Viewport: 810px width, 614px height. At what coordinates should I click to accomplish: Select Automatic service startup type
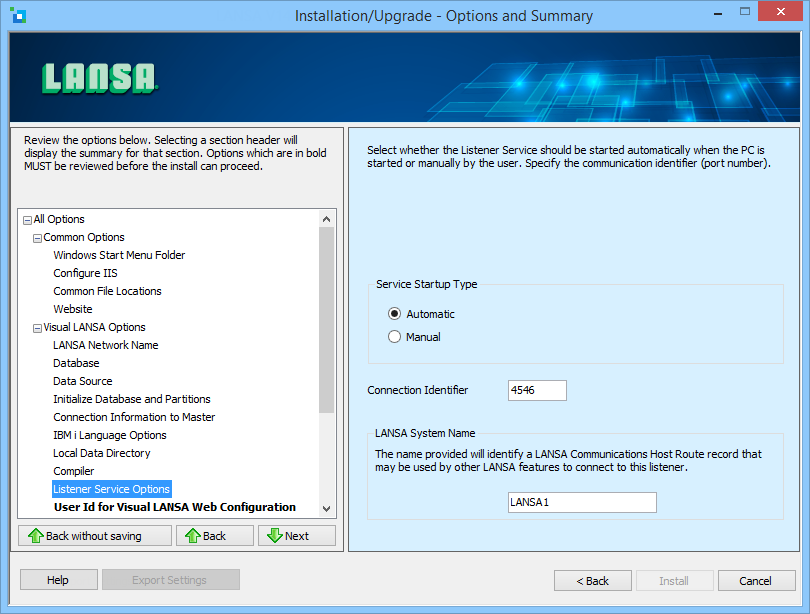pyautogui.click(x=394, y=314)
